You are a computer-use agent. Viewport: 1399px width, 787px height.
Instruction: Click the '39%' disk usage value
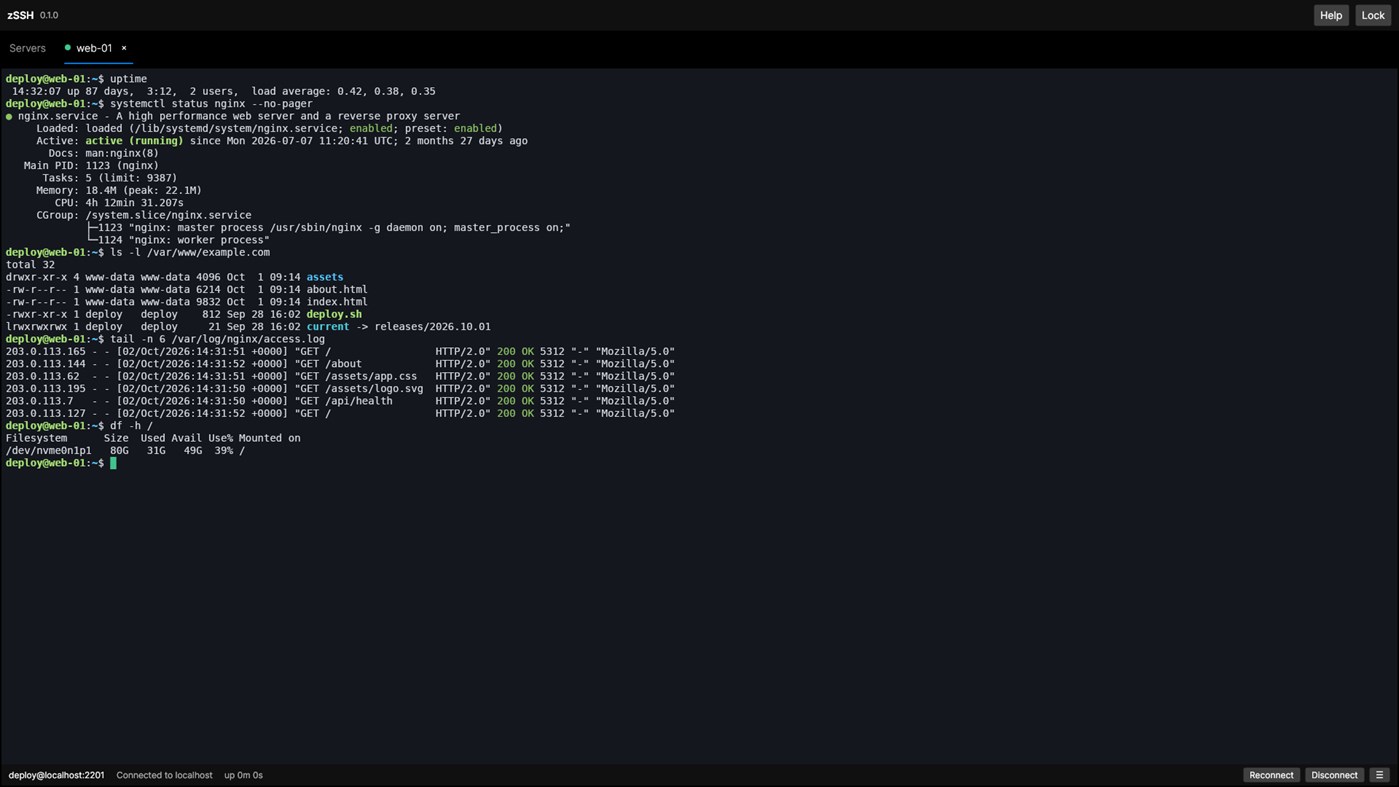tap(223, 450)
